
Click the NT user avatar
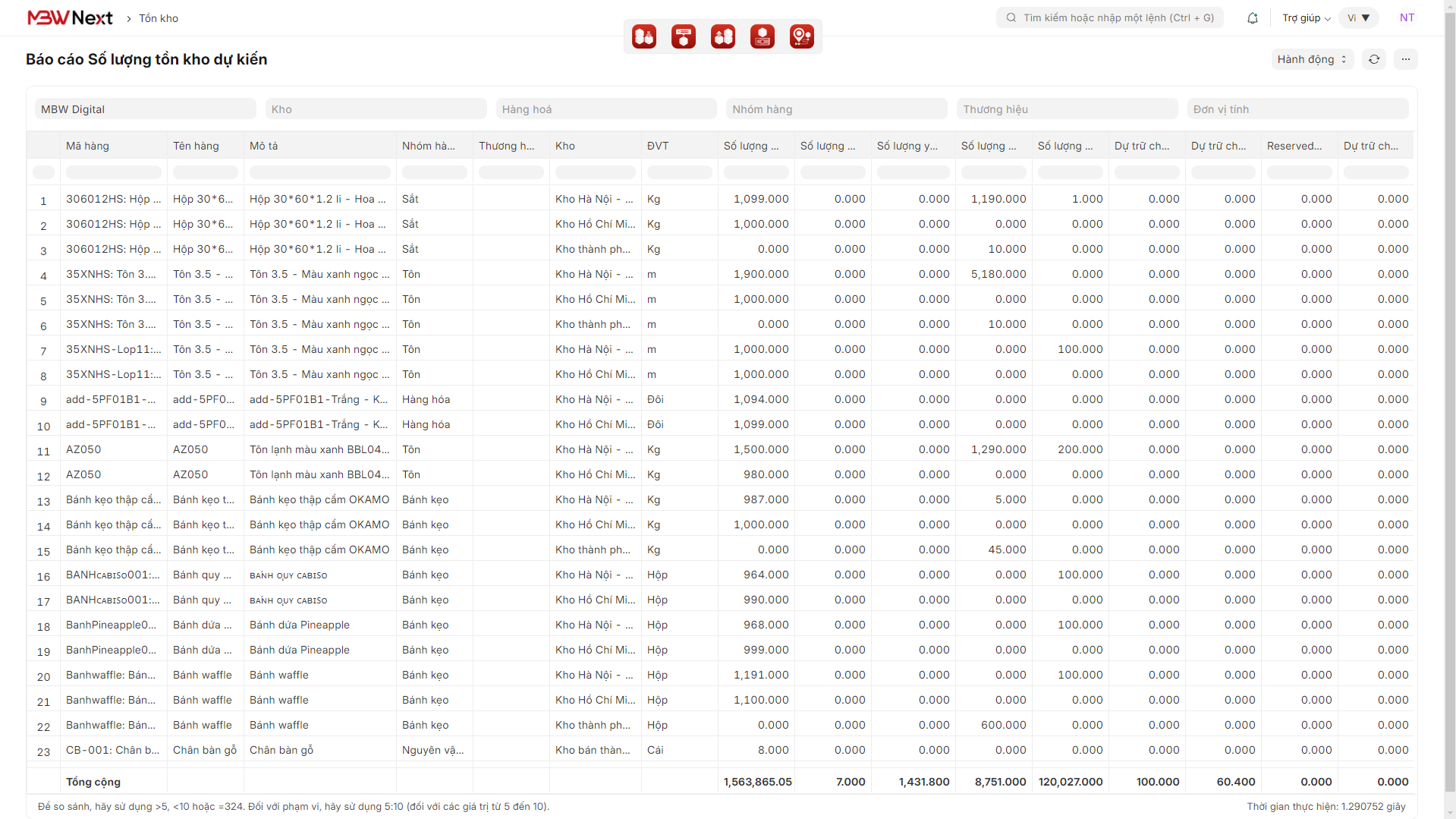tap(1407, 18)
